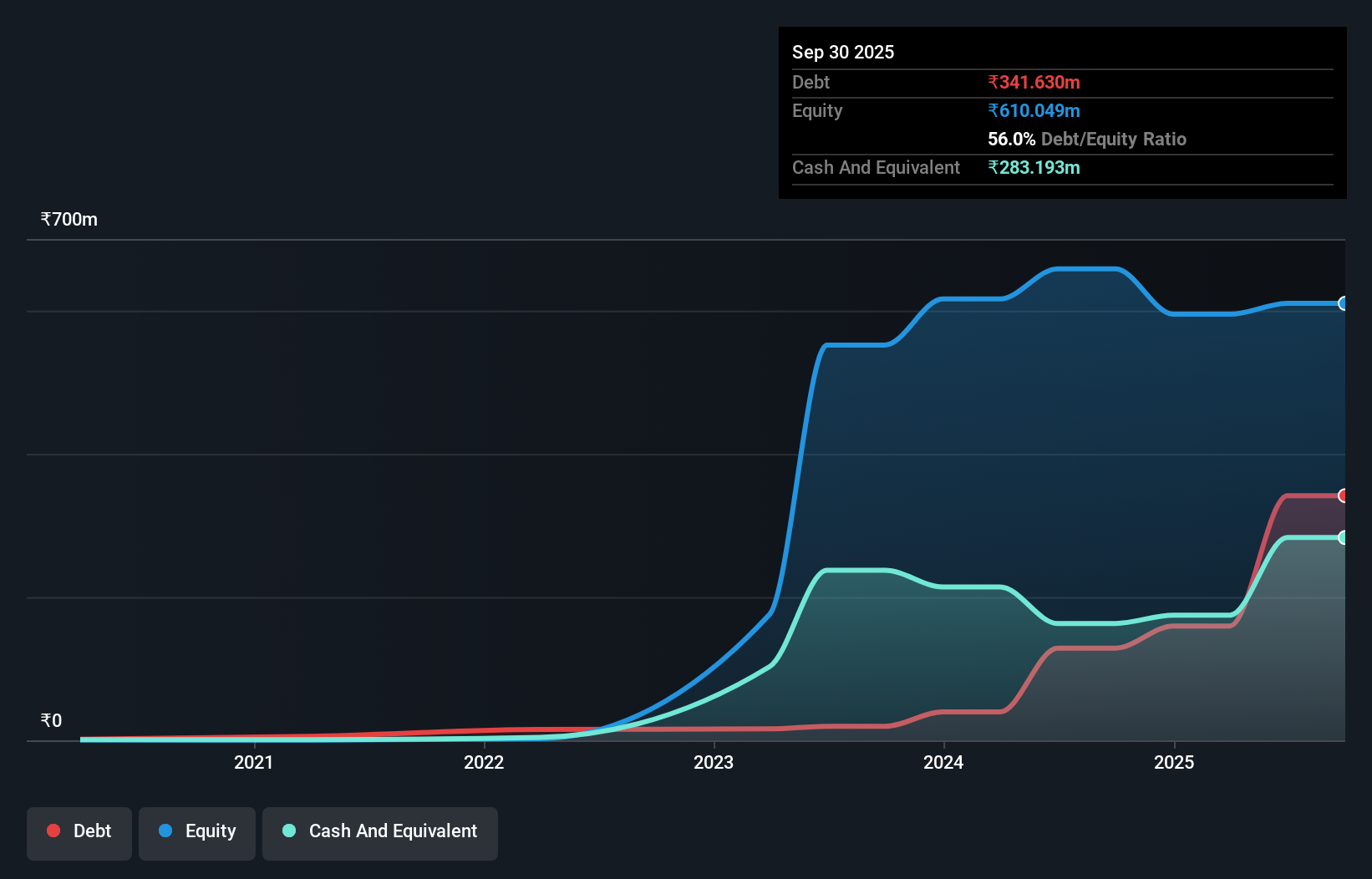Click the Equity endpoint marker at Sep 2025
This screenshot has height=879, width=1372.
click(x=1343, y=303)
